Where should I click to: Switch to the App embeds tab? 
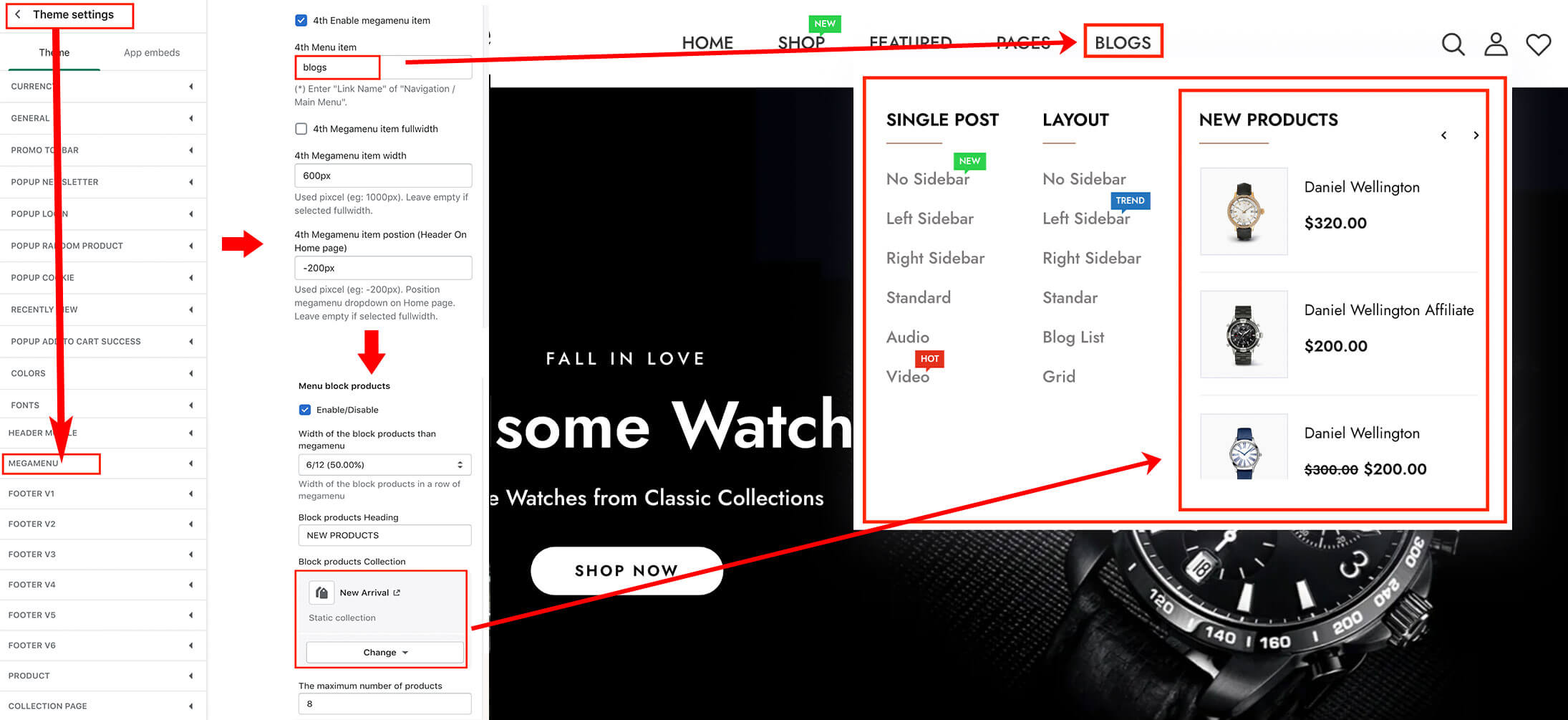(x=152, y=52)
